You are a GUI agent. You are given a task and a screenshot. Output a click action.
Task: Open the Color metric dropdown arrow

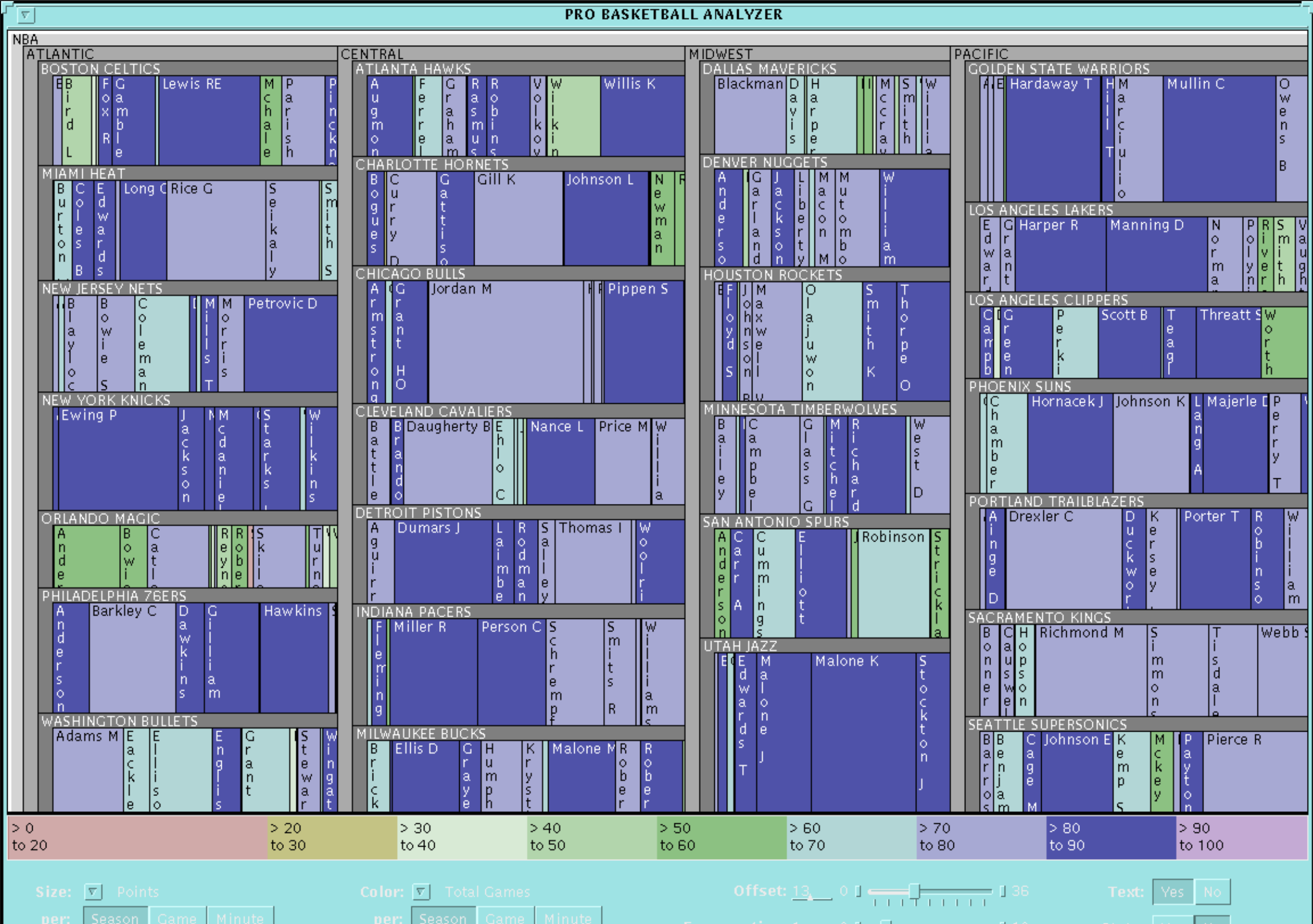coord(422,891)
